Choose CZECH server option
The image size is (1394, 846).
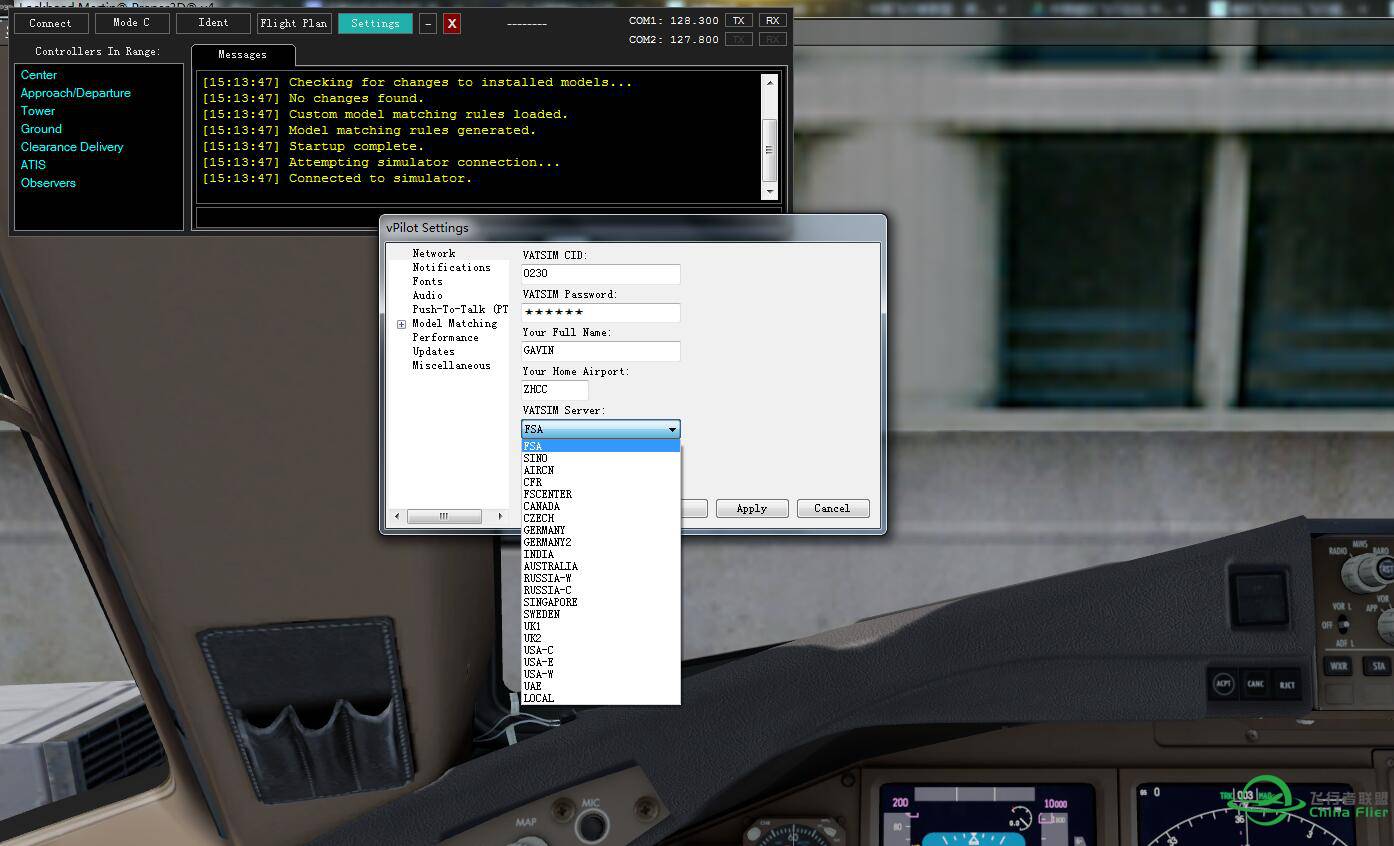click(600, 518)
